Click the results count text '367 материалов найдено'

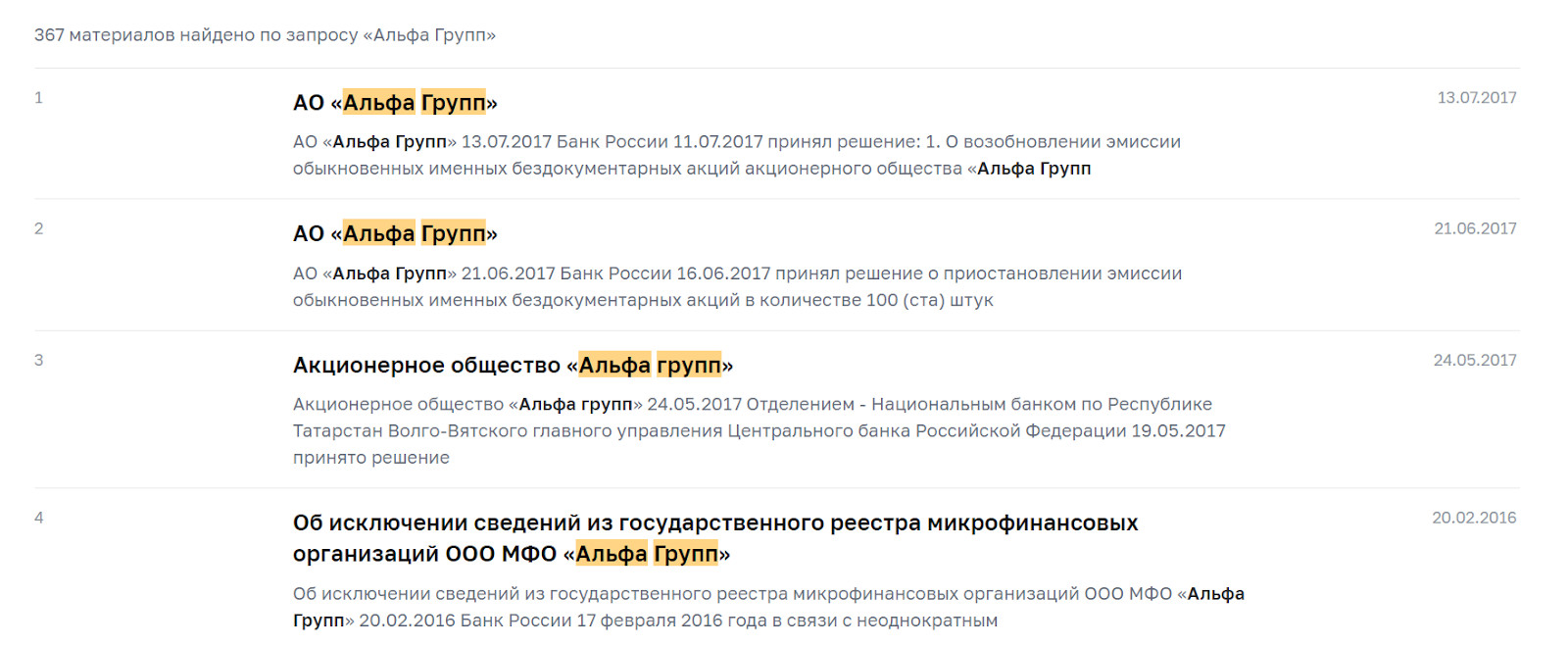[265, 35]
